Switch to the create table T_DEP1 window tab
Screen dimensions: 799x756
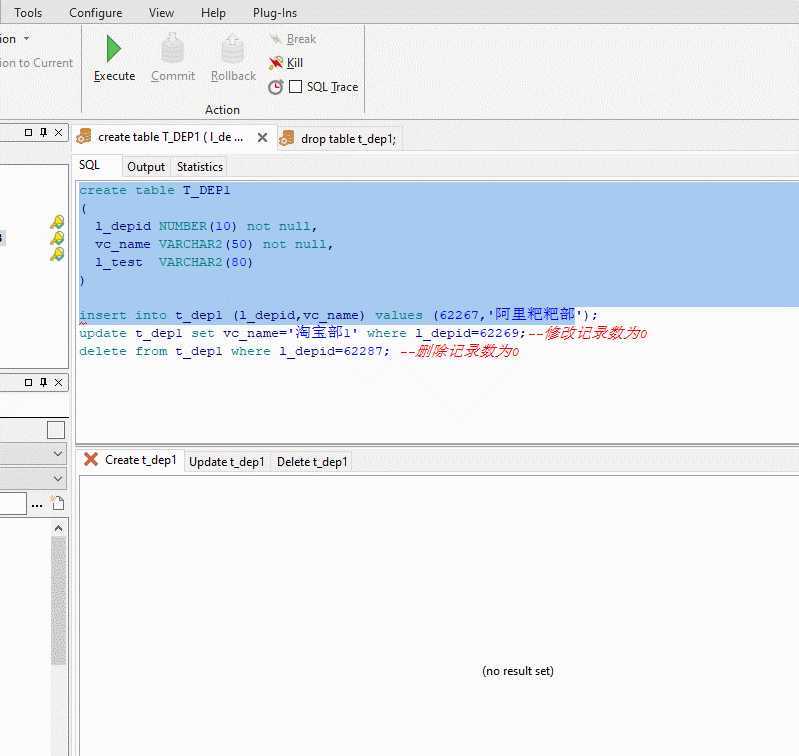point(170,137)
